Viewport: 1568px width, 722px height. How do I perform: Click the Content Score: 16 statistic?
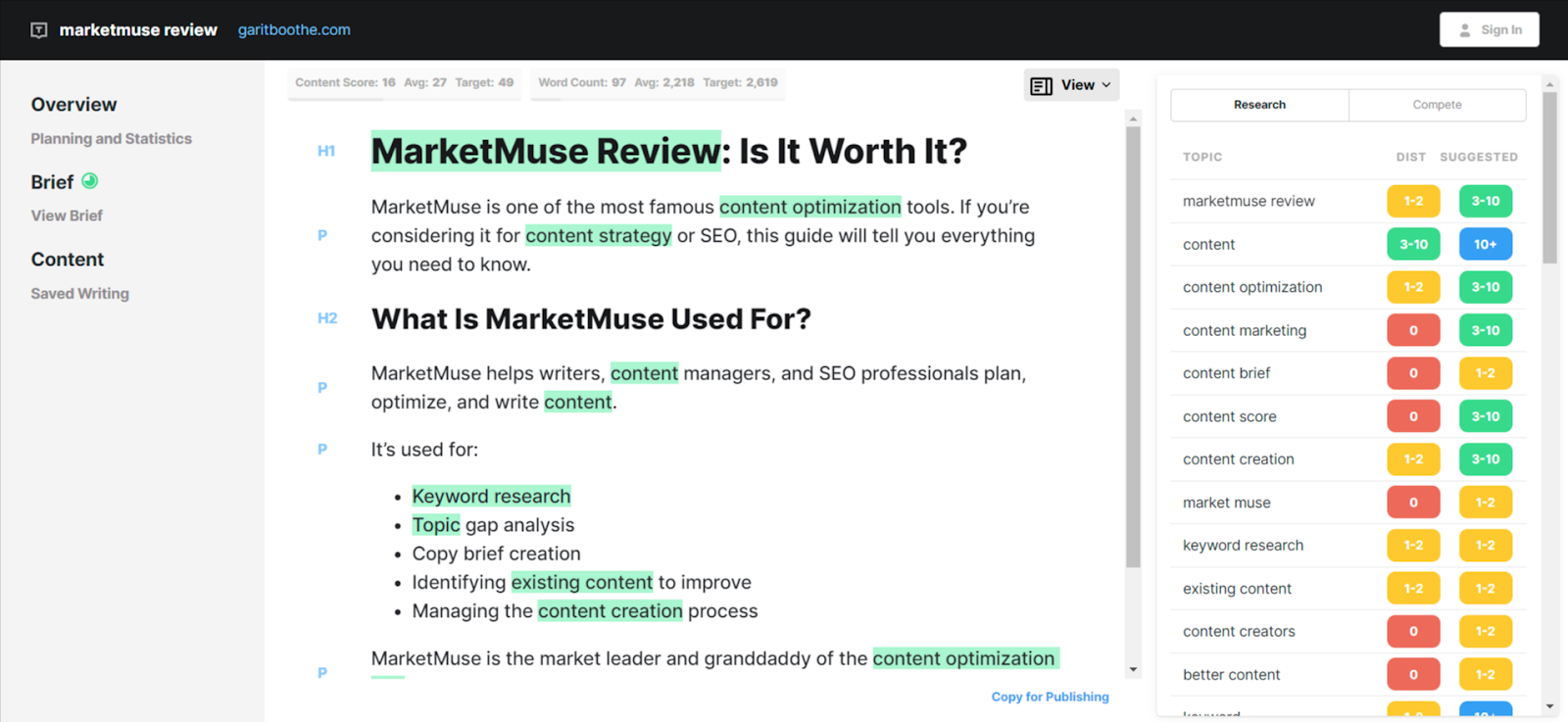pos(345,82)
